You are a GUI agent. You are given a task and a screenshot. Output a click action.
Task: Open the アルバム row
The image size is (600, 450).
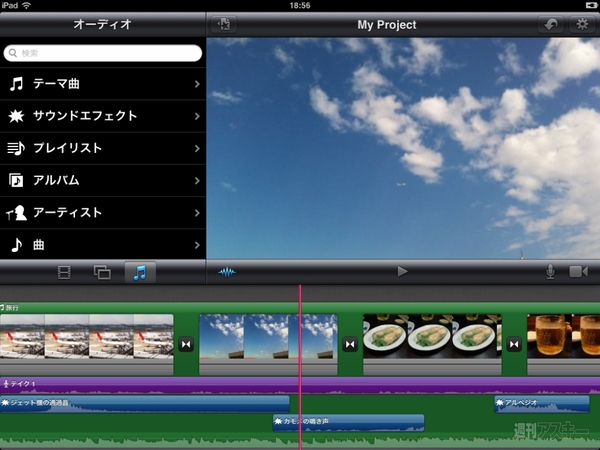click(x=103, y=180)
